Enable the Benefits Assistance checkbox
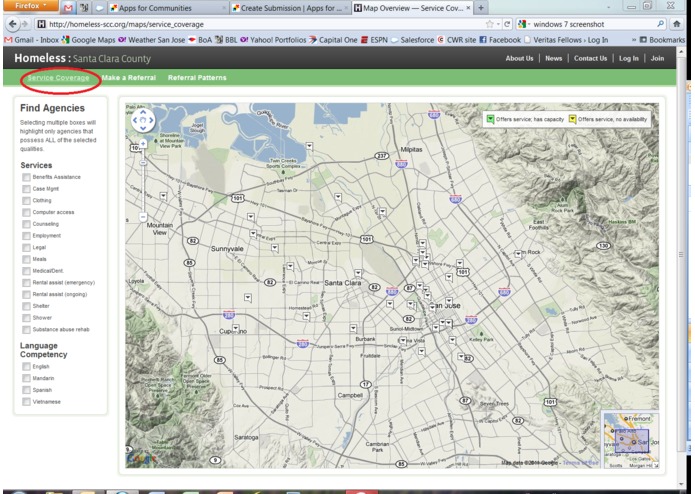 coord(26,177)
